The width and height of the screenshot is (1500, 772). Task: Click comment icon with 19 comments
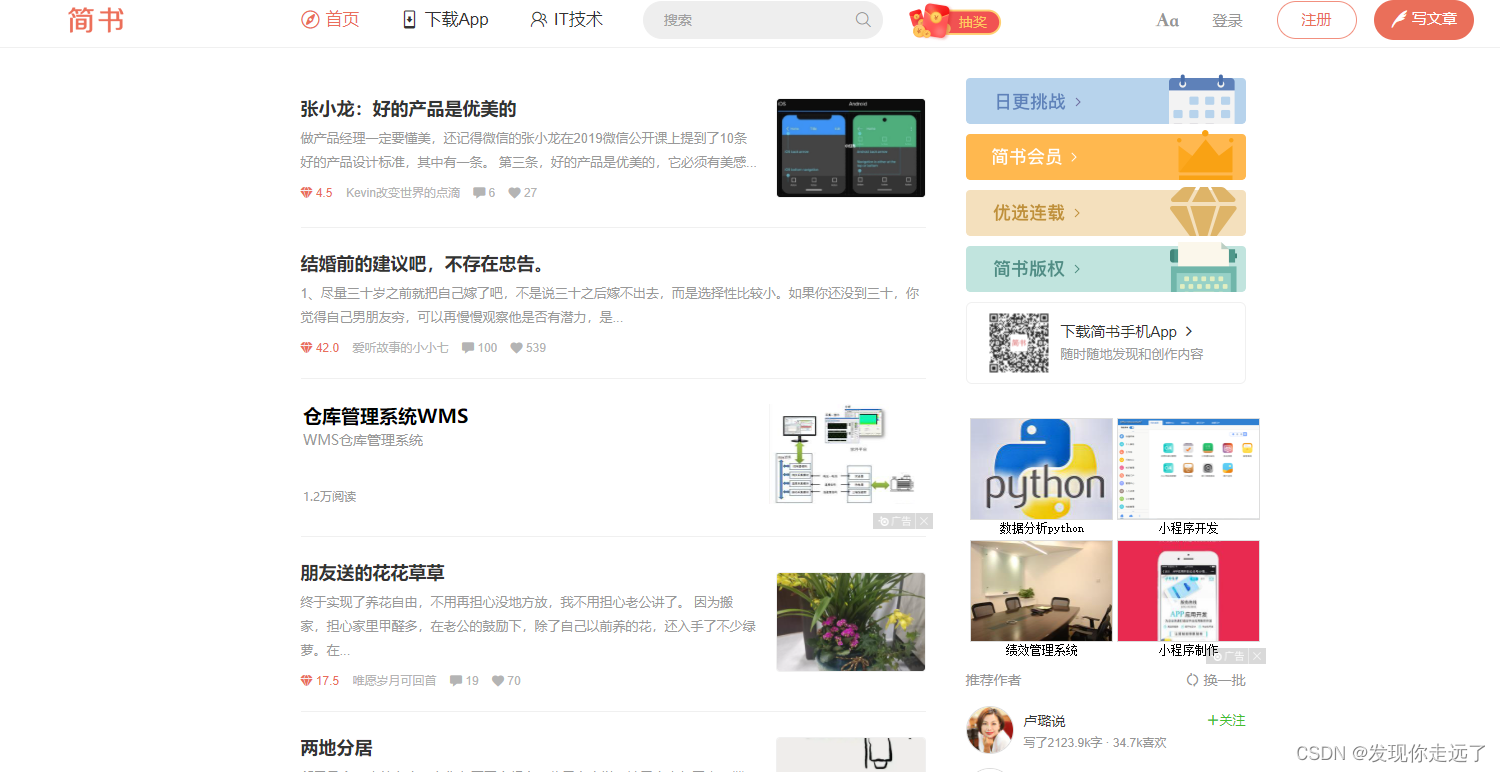click(x=456, y=681)
